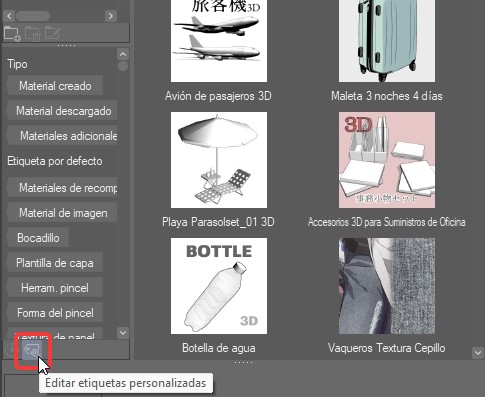Click down arrow of material list scrollbar
Viewport: 485px width, 397px height.
[478, 353]
